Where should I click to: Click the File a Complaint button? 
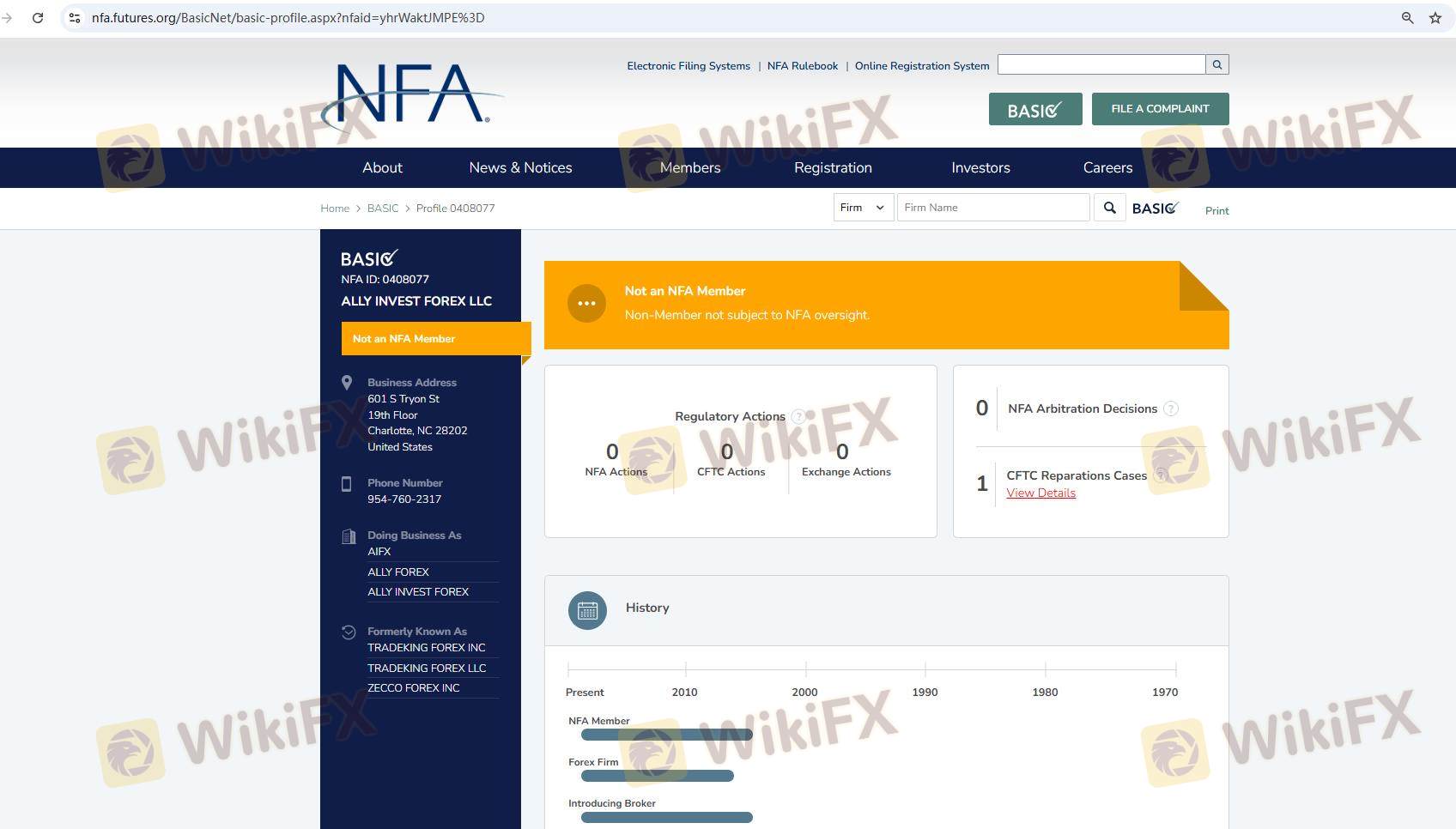coord(1160,109)
